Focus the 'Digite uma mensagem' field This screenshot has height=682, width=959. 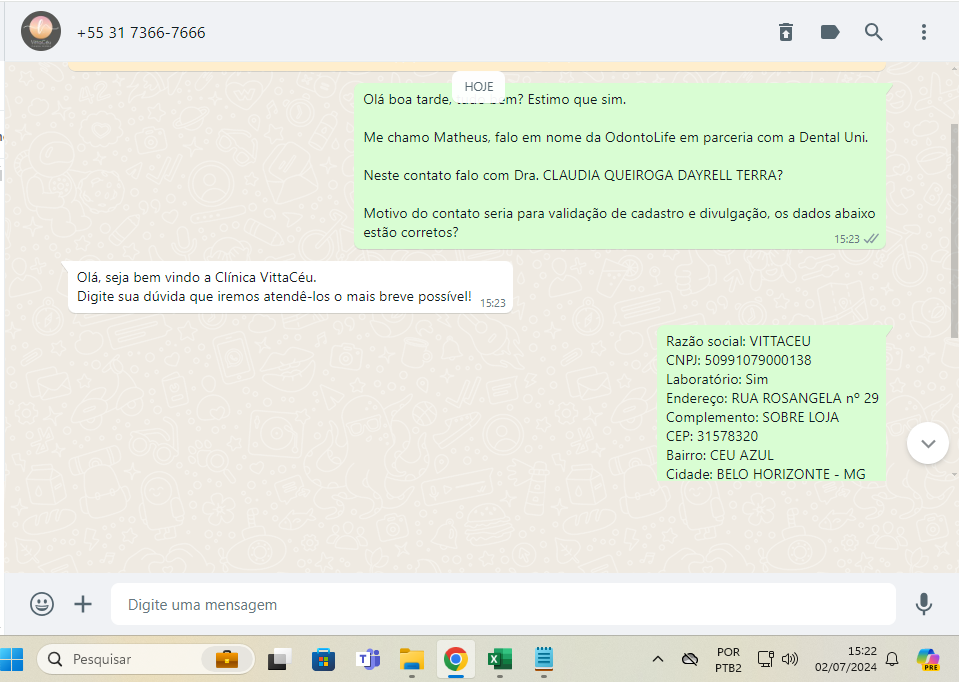click(x=503, y=604)
